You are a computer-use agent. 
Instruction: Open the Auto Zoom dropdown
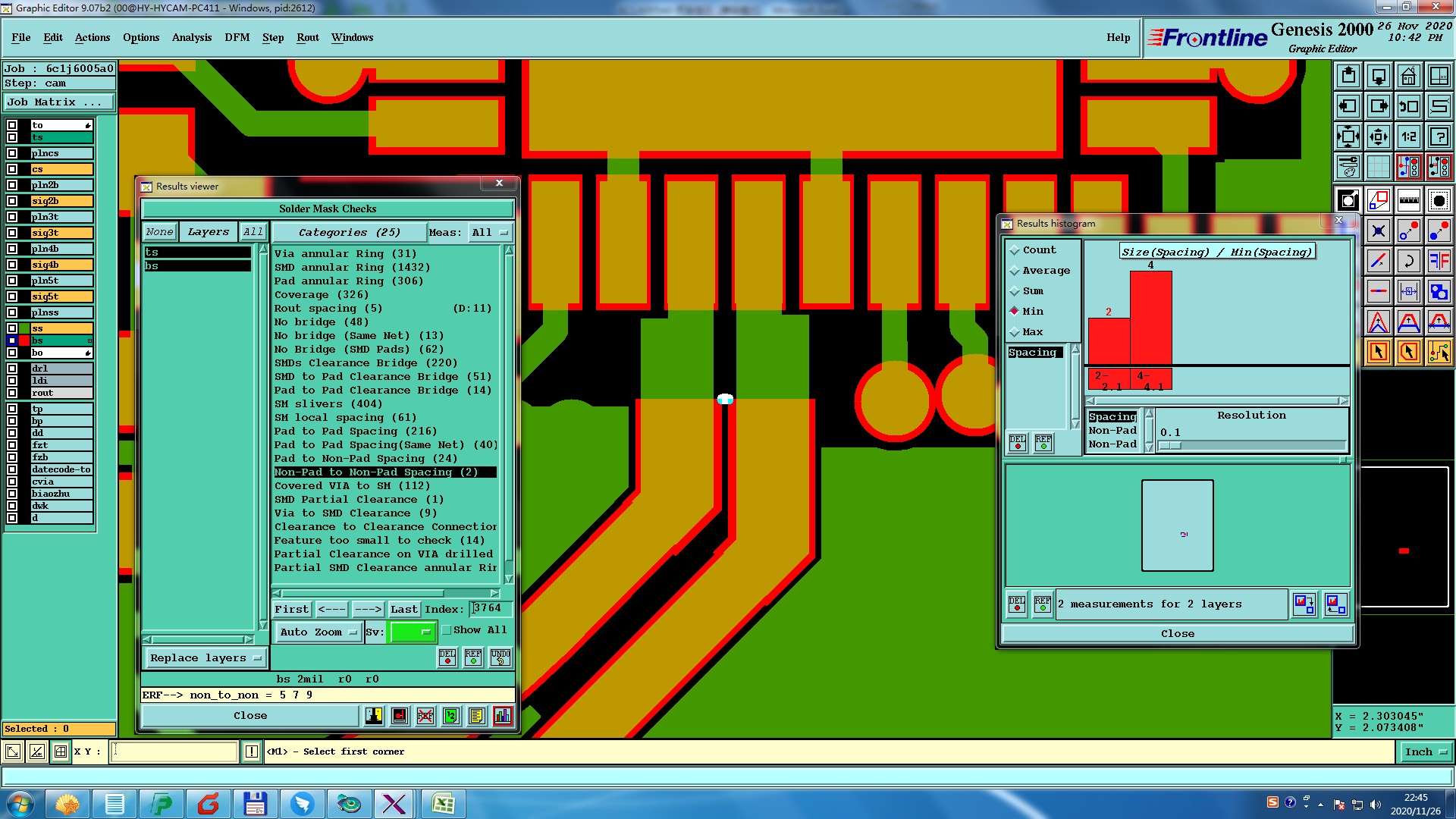pos(318,632)
